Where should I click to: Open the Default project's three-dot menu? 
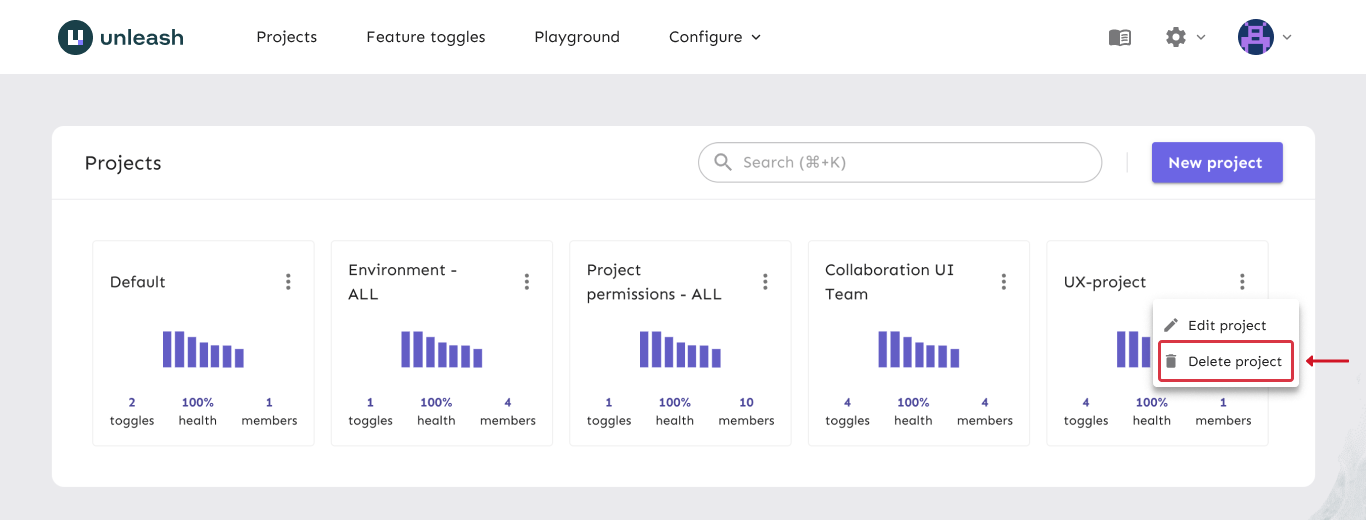coord(288,282)
